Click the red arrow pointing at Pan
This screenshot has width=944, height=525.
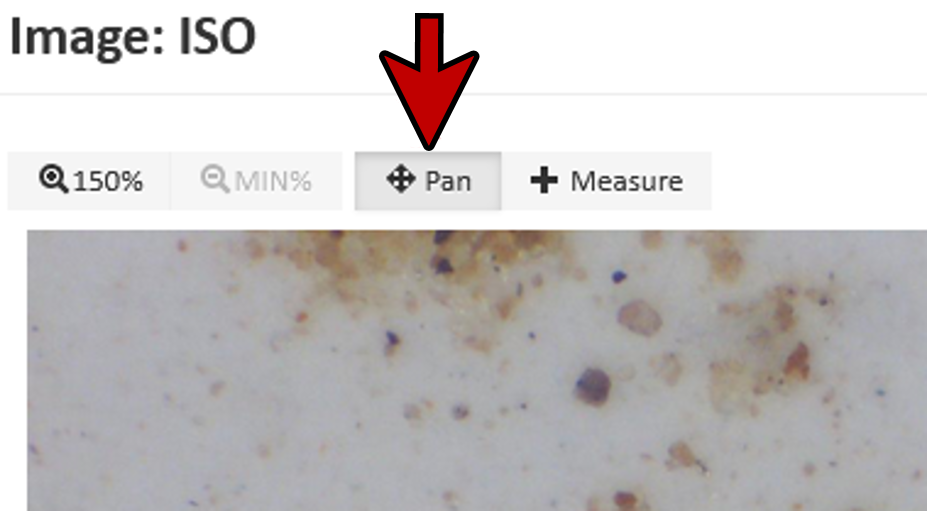click(429, 81)
